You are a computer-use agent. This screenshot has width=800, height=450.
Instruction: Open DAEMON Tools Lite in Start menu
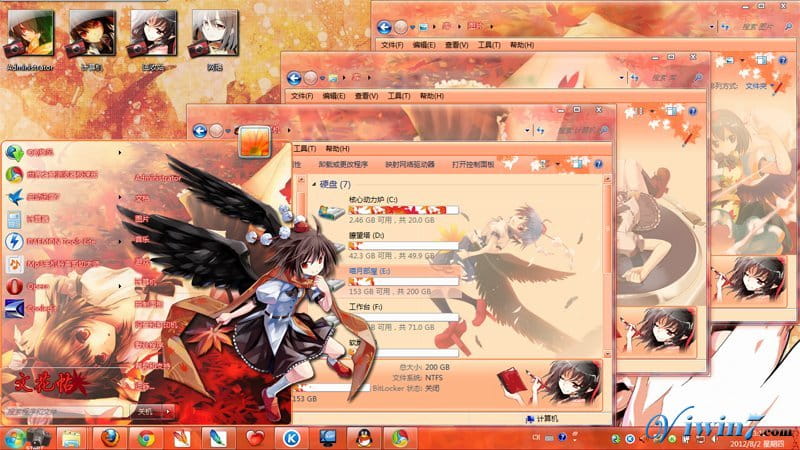point(55,241)
